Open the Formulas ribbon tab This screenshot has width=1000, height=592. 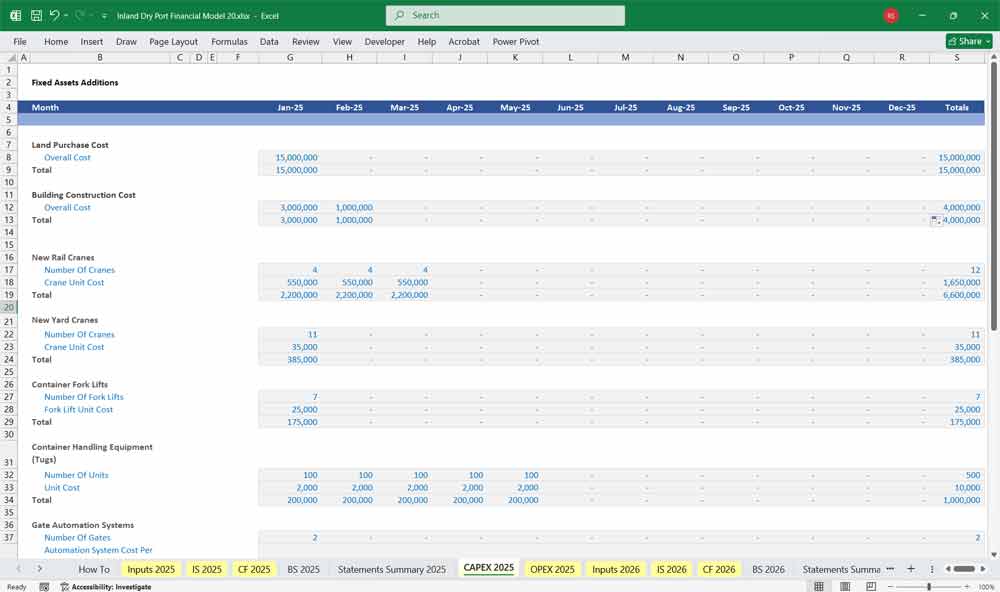pyautogui.click(x=229, y=41)
